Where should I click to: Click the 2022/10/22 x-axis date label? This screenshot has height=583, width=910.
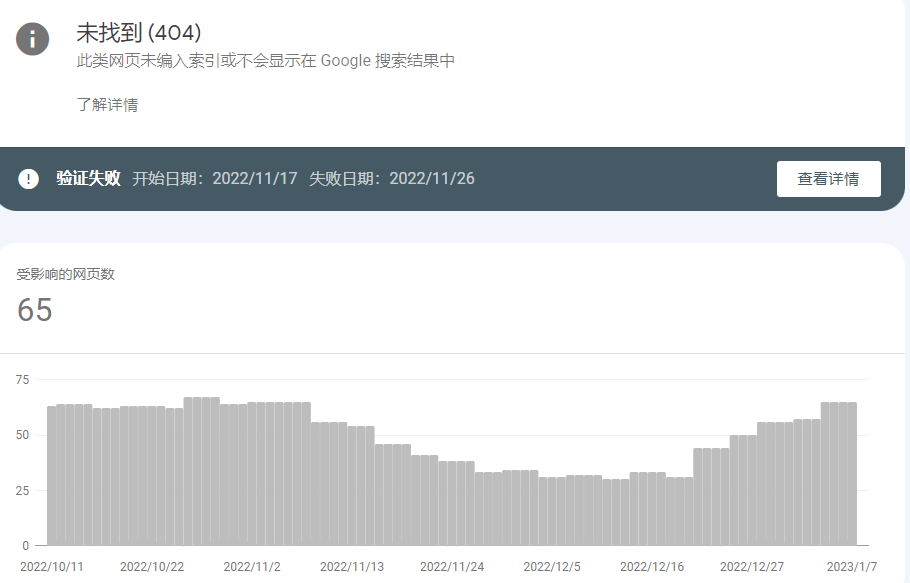[x=152, y=566]
